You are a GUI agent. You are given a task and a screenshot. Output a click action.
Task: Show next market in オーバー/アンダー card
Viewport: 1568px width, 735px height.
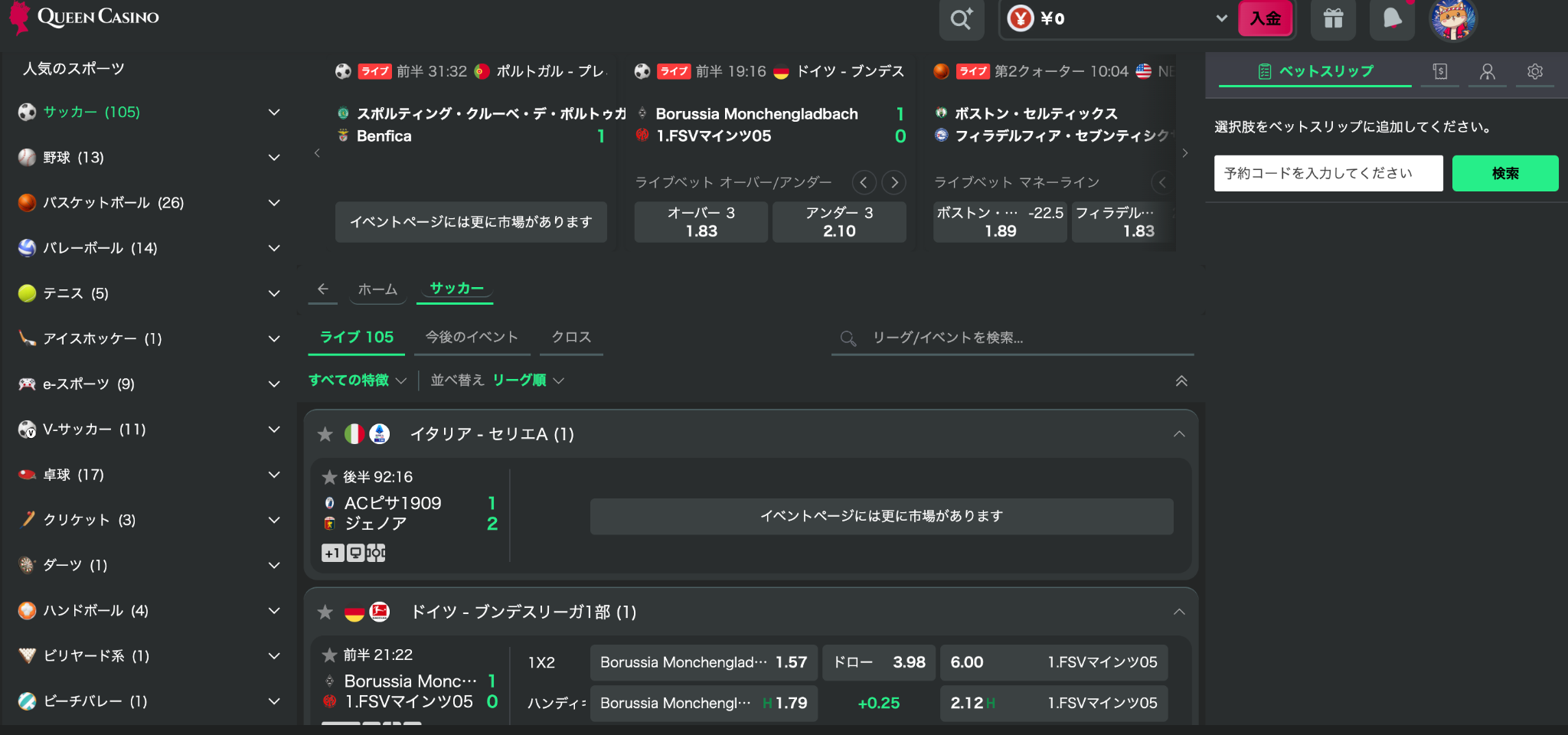pos(893,182)
